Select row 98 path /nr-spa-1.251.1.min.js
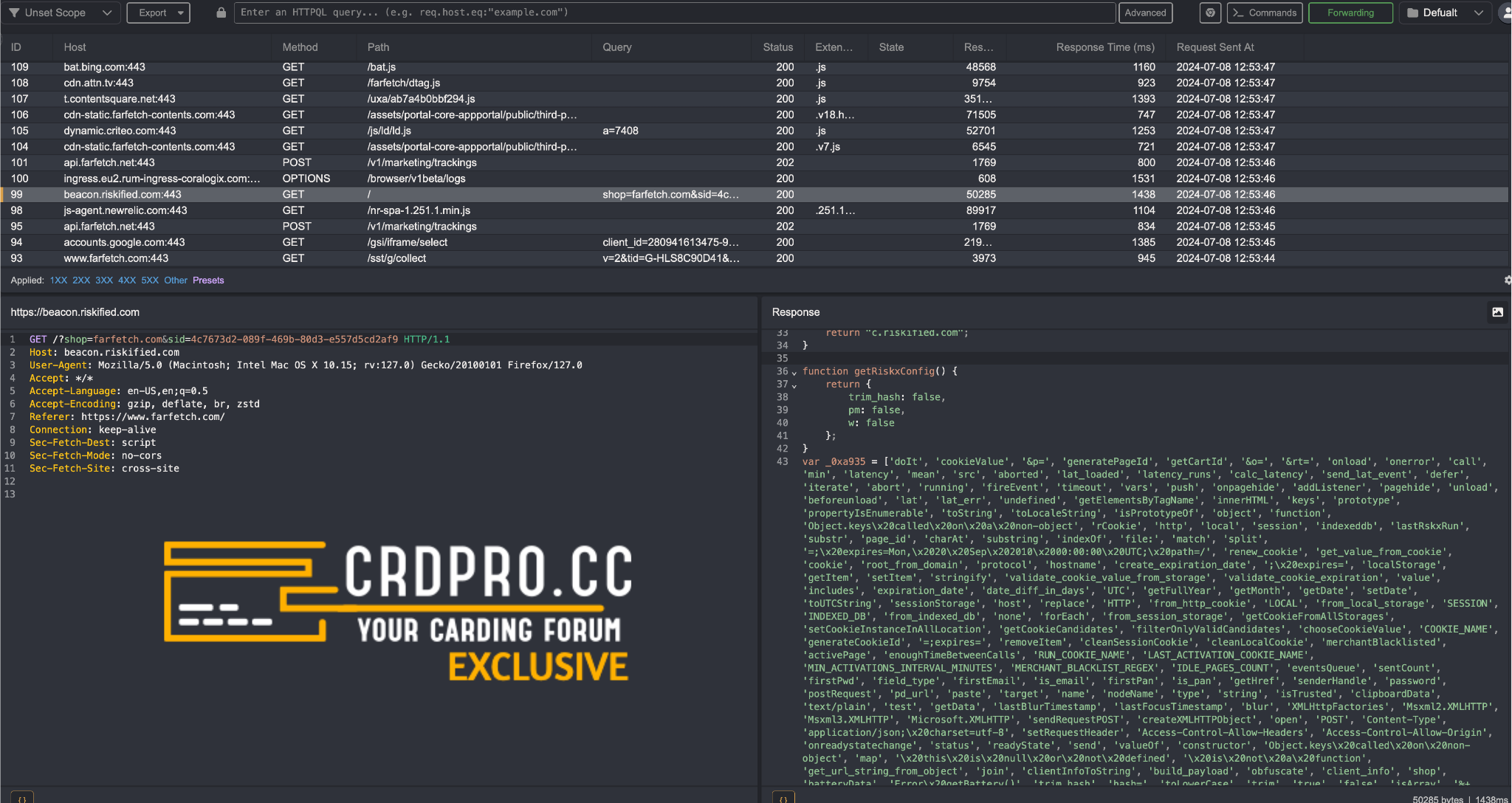 click(419, 210)
